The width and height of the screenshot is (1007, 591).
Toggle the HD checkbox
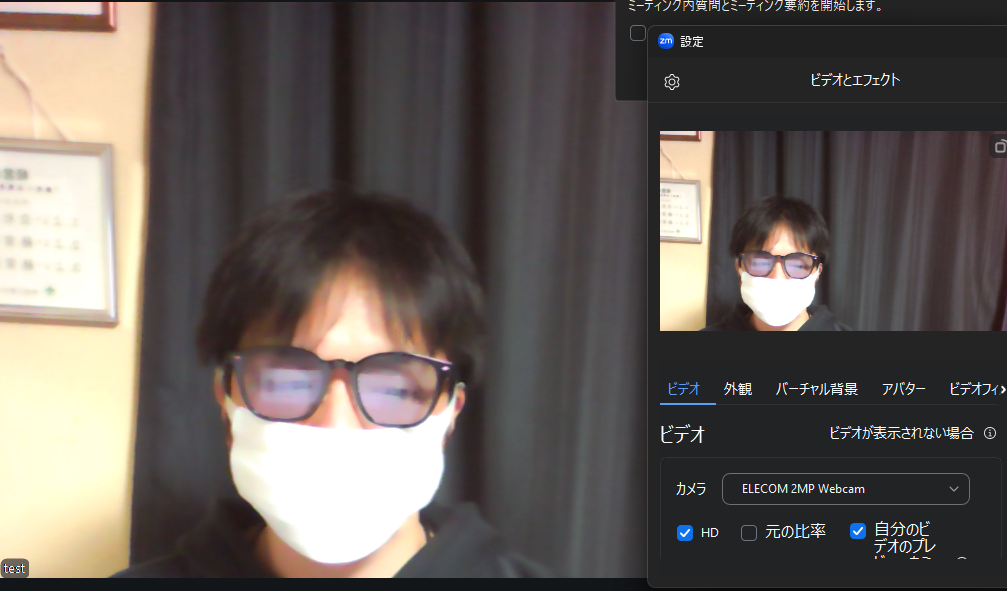pyautogui.click(x=685, y=533)
